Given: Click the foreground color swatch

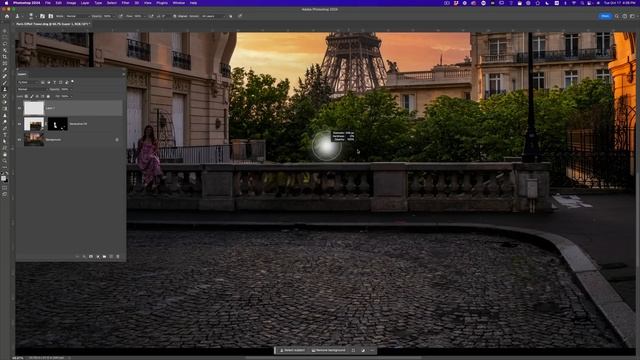Looking at the screenshot, I should click(3, 179).
